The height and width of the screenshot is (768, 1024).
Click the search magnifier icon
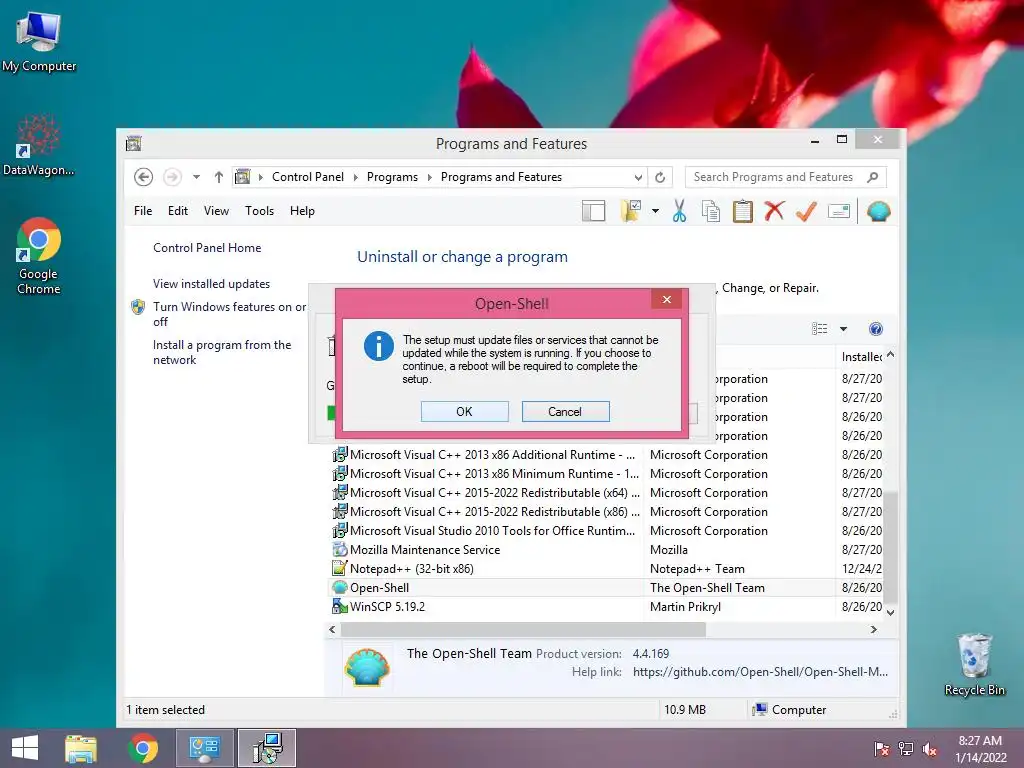coord(872,177)
